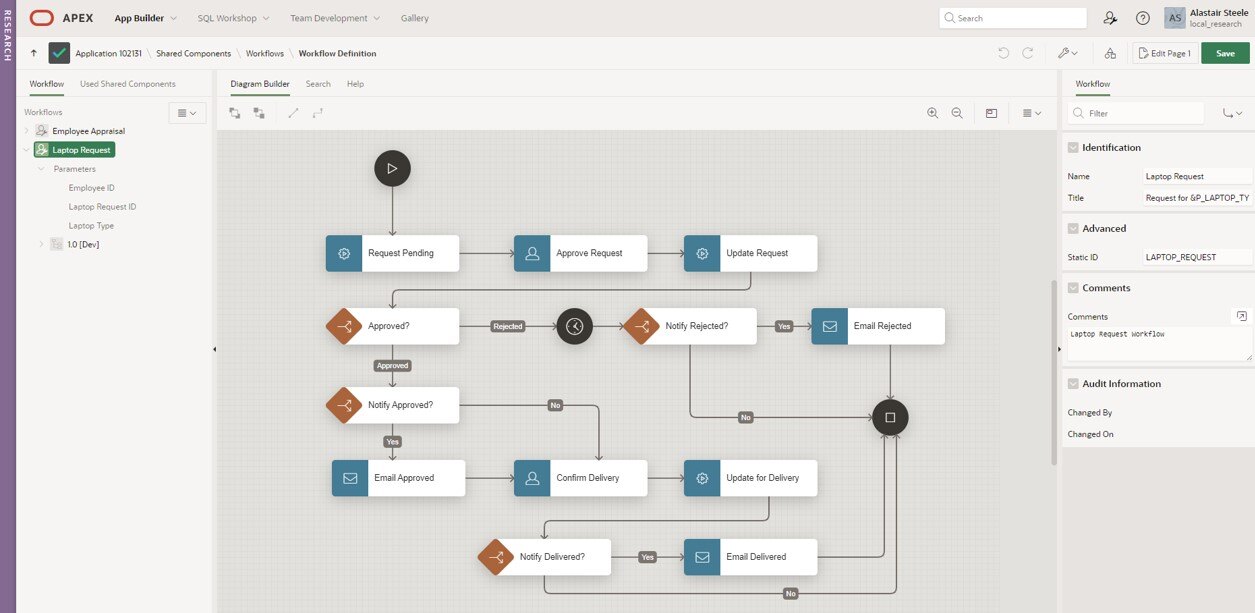Click the Oracle APEX logo
Viewport: 1255px width, 613px height.
(x=61, y=18)
